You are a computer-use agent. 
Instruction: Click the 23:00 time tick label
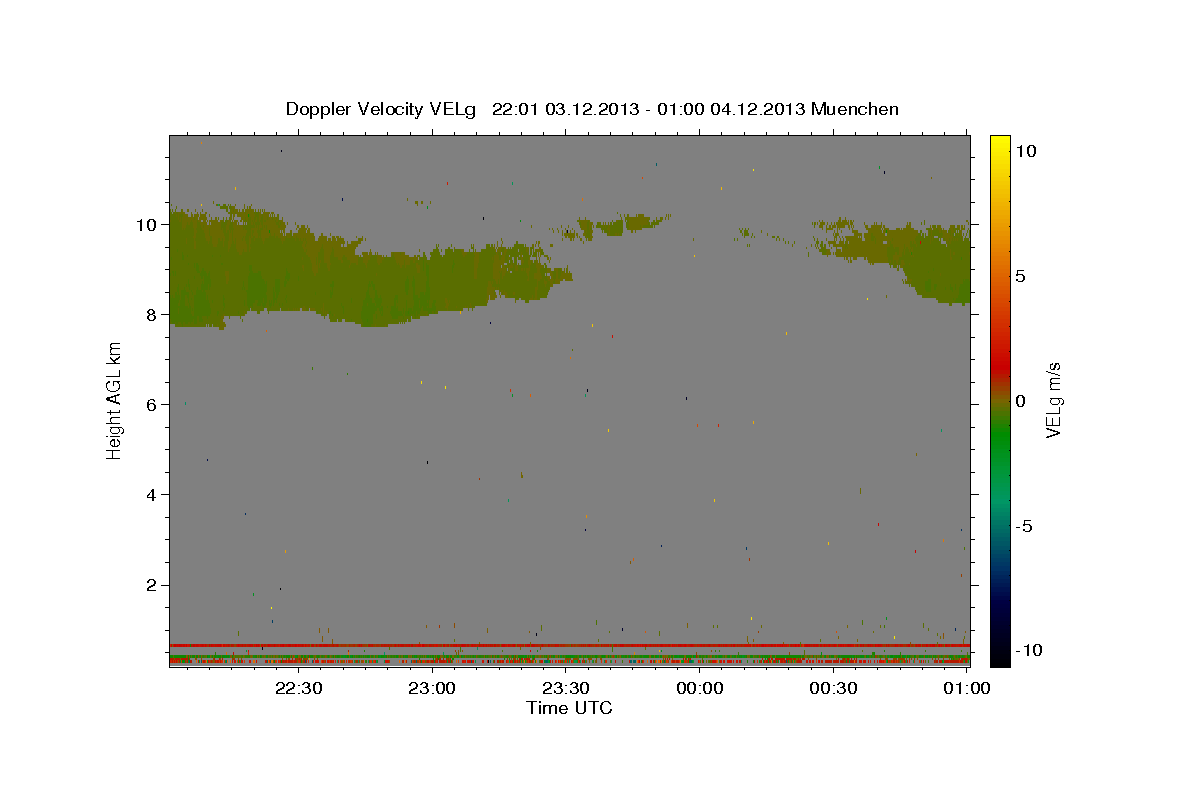click(433, 688)
